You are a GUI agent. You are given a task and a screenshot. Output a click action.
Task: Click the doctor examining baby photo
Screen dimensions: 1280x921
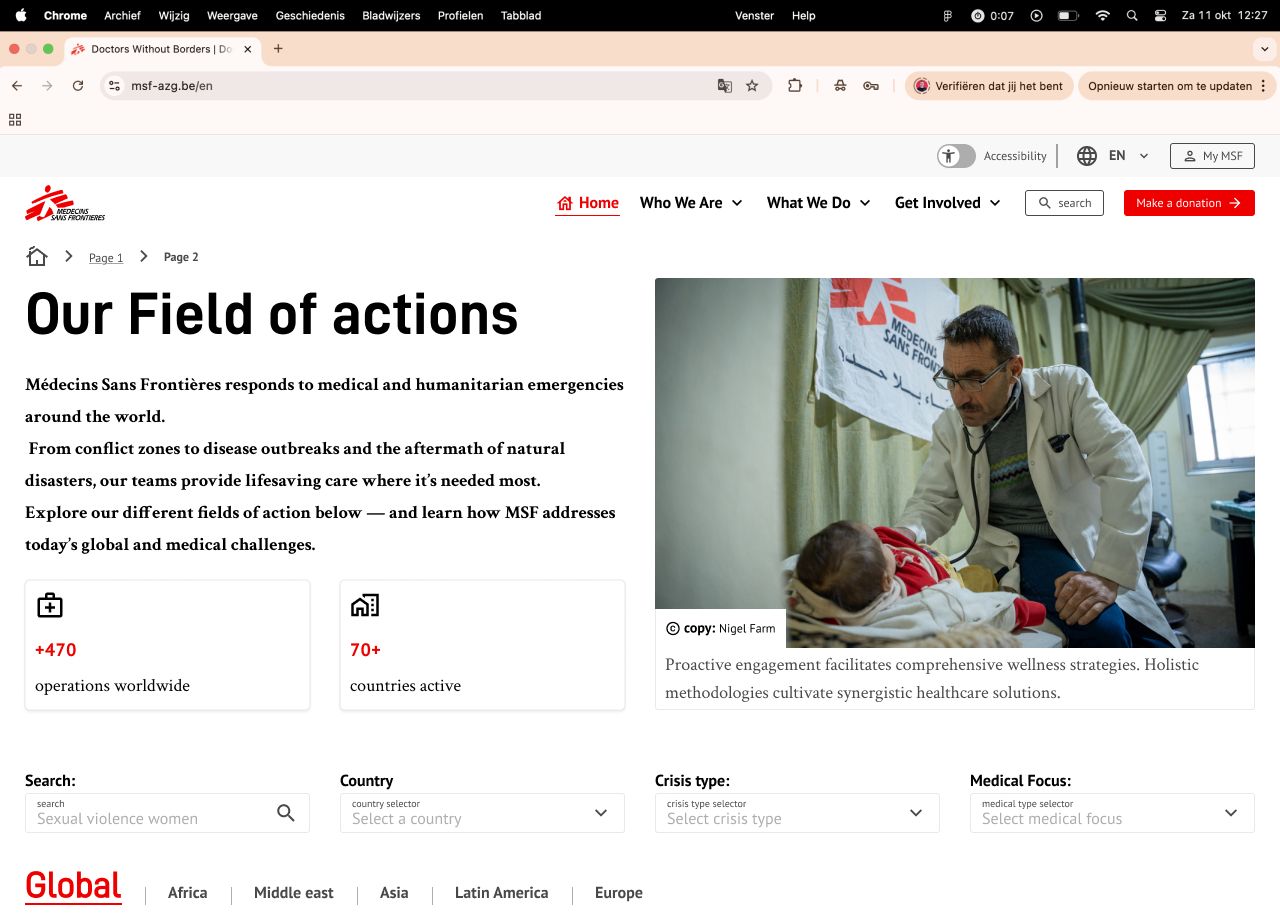click(x=955, y=463)
